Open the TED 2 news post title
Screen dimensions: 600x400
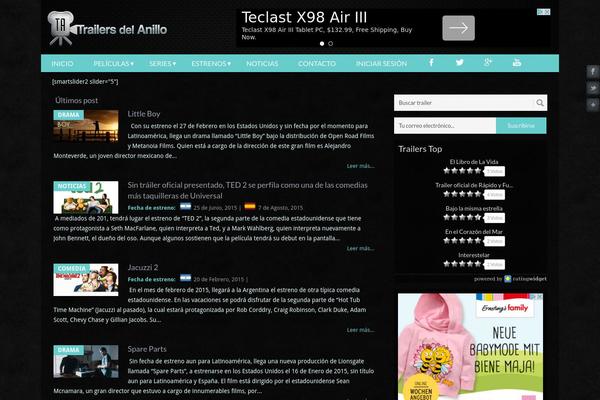tap(248, 190)
